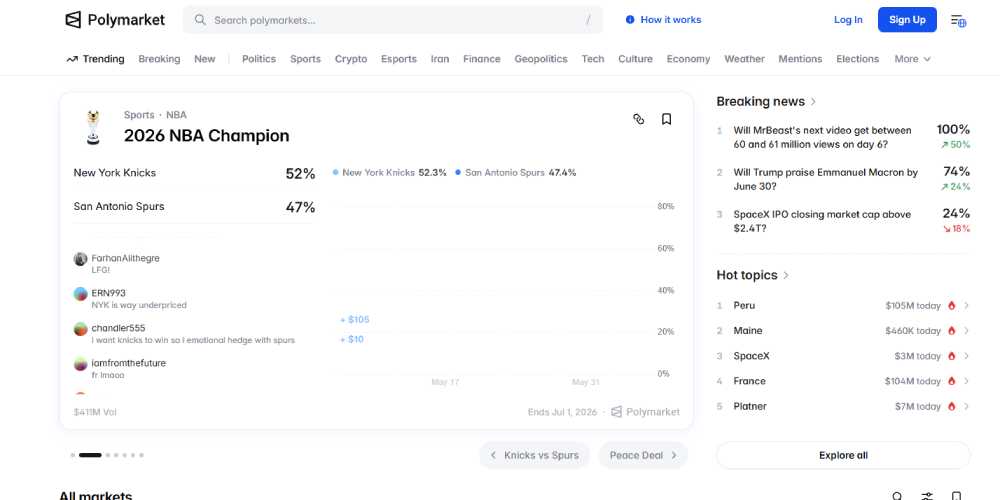Open the 2026 NBA Champion market
The height and width of the screenshot is (500, 1000).
207,135
